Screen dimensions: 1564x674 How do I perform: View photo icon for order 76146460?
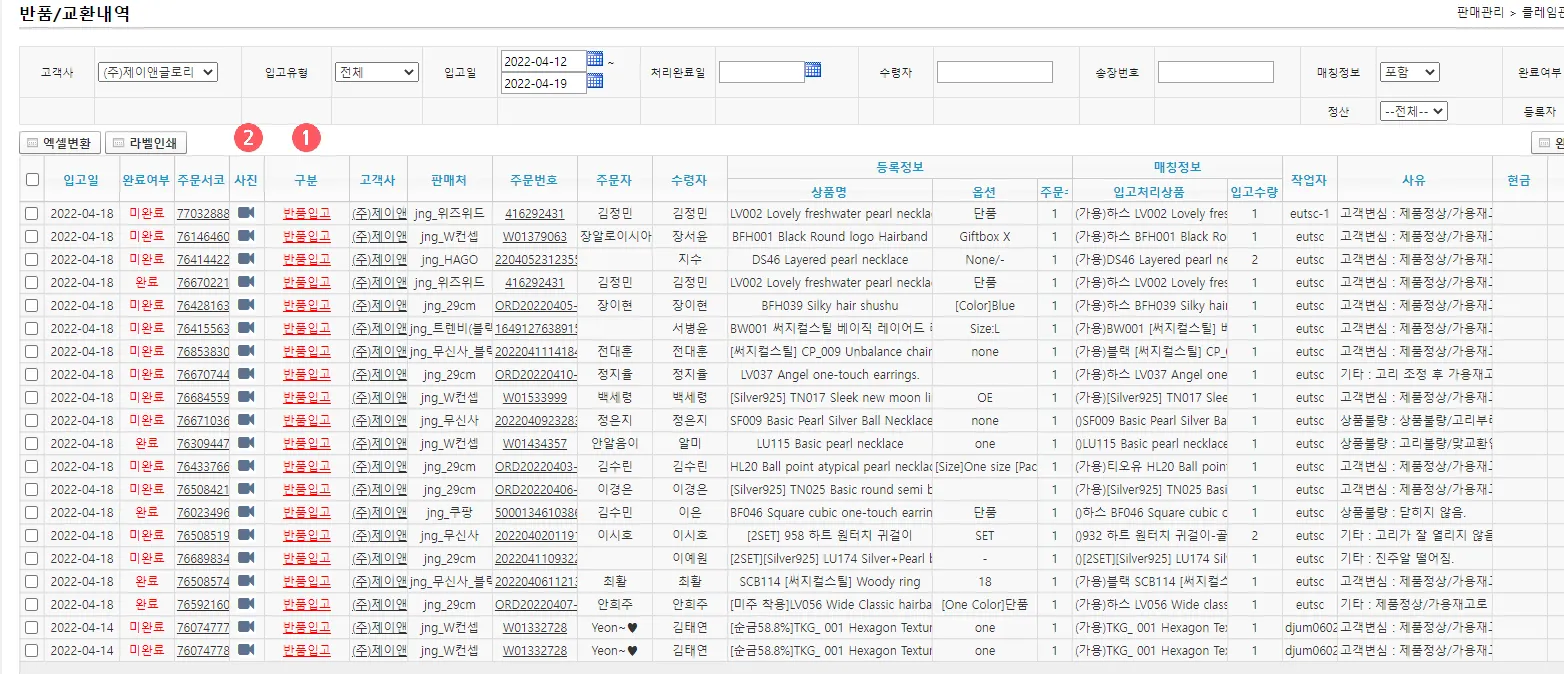click(246, 236)
